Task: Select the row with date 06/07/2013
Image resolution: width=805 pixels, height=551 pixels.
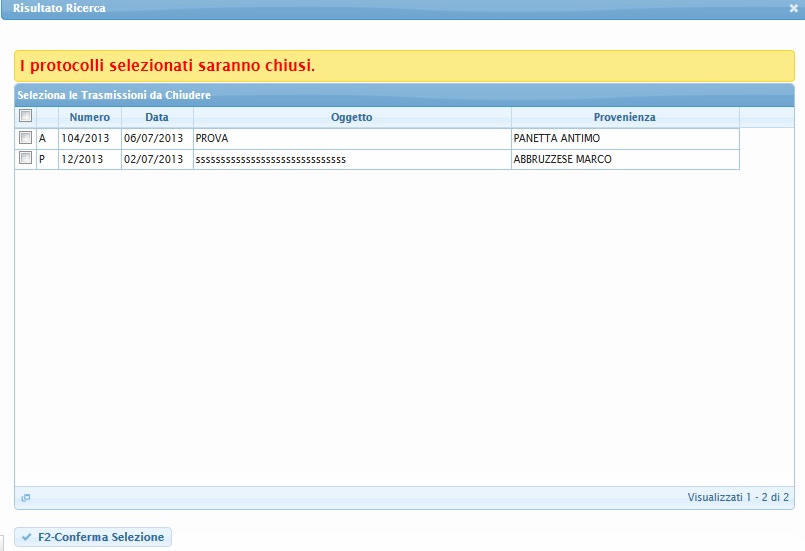Action: (157, 139)
